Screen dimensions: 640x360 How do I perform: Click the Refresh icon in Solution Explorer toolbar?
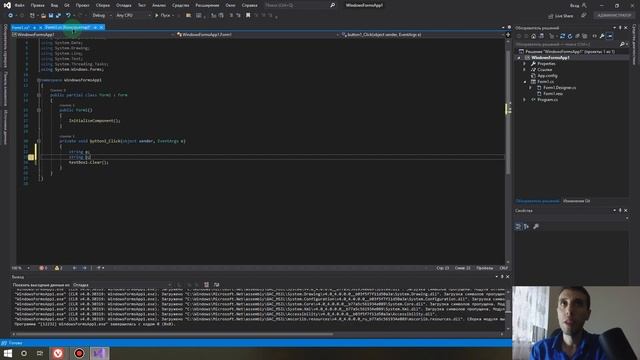pyautogui.click(x=570, y=36)
